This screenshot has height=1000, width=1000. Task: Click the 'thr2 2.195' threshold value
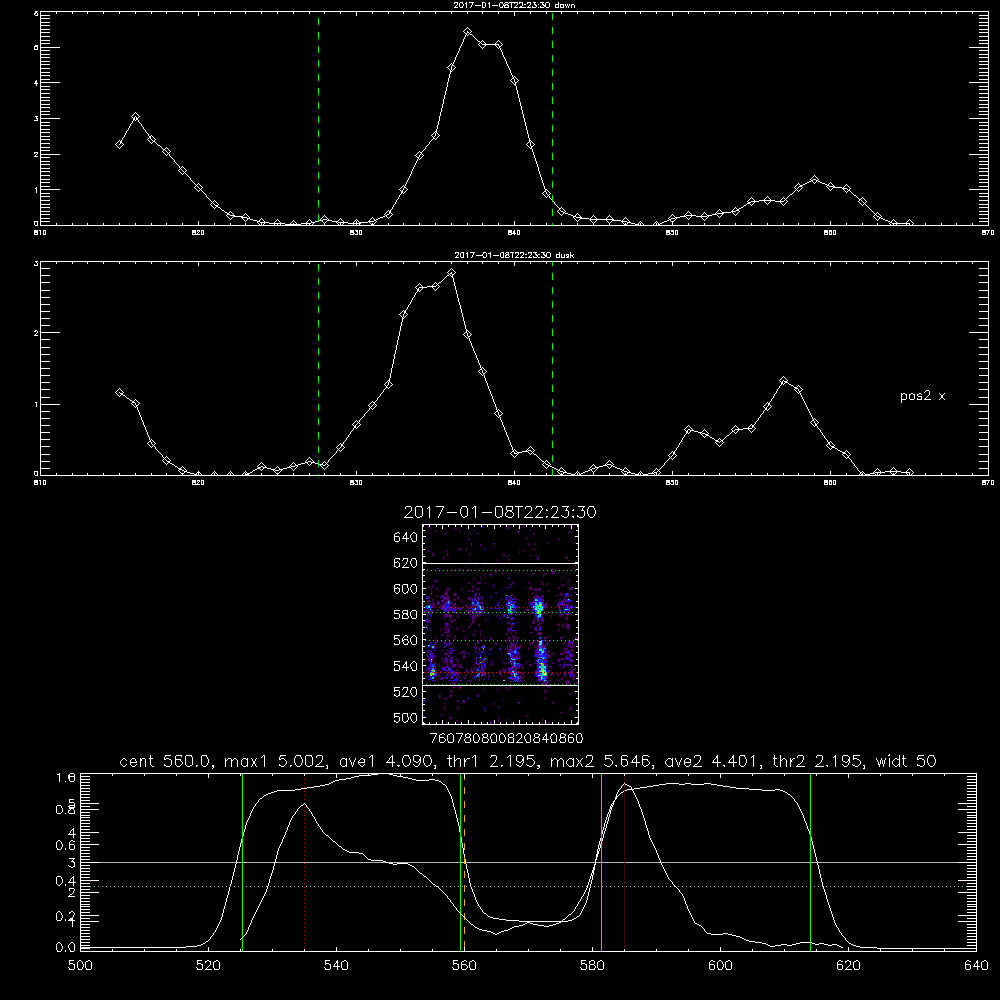click(817, 761)
